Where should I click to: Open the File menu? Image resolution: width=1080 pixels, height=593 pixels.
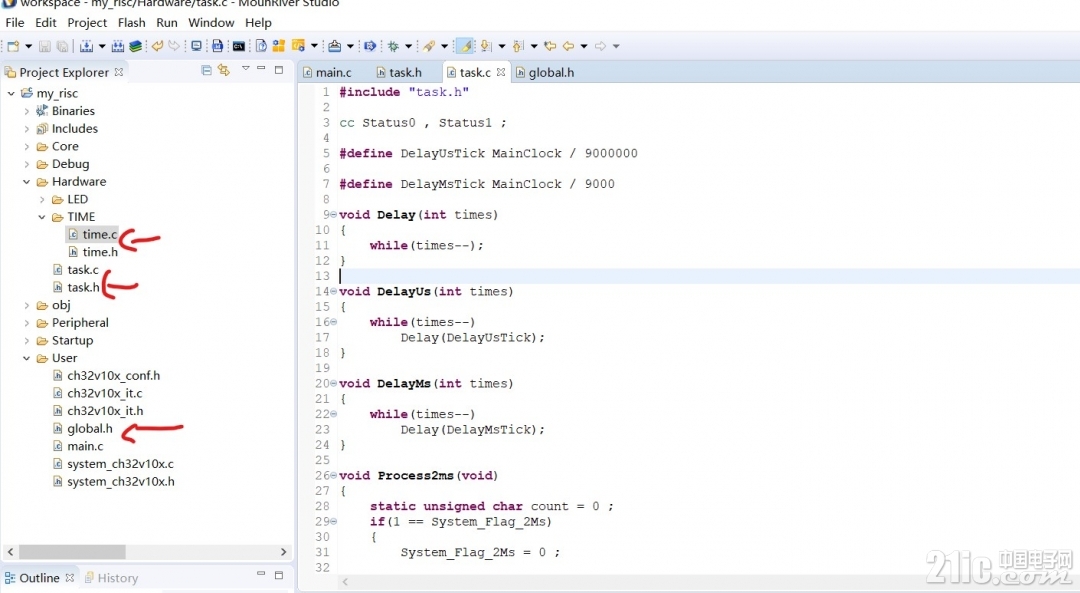click(x=14, y=23)
